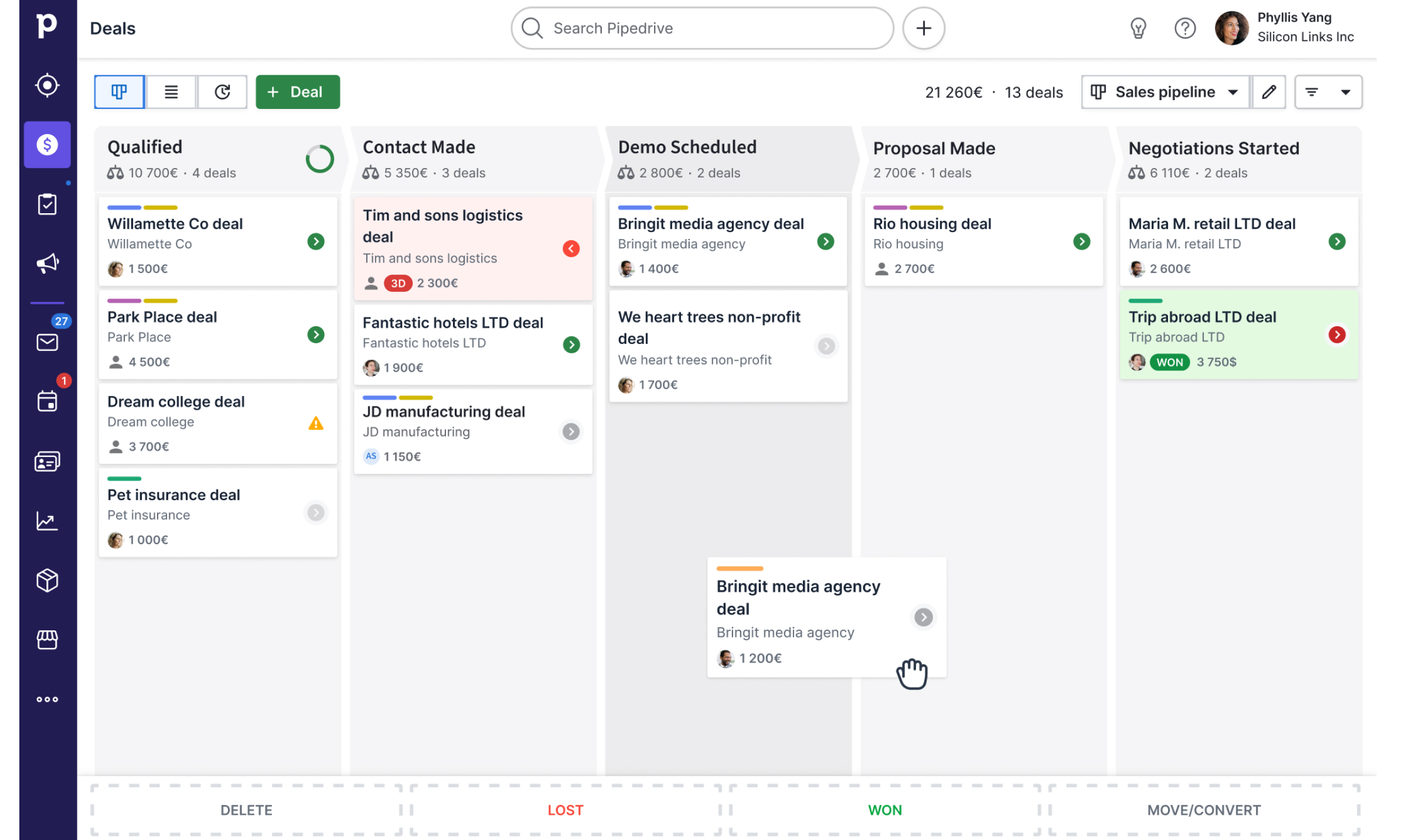The height and width of the screenshot is (840, 1403).
Task: Click Fantastic hotels deal green activity arrow
Action: click(571, 344)
